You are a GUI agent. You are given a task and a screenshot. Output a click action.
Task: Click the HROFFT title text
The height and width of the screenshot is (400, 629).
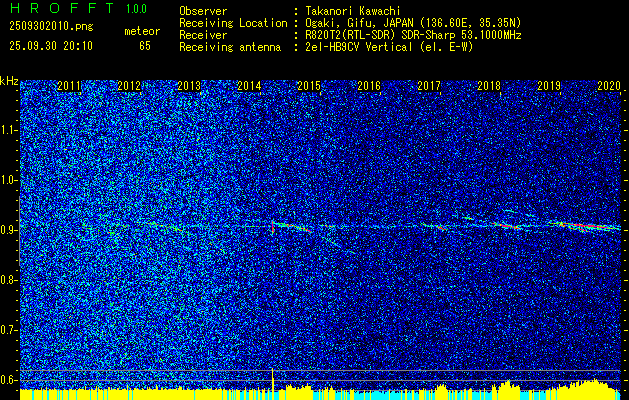click(x=61, y=8)
